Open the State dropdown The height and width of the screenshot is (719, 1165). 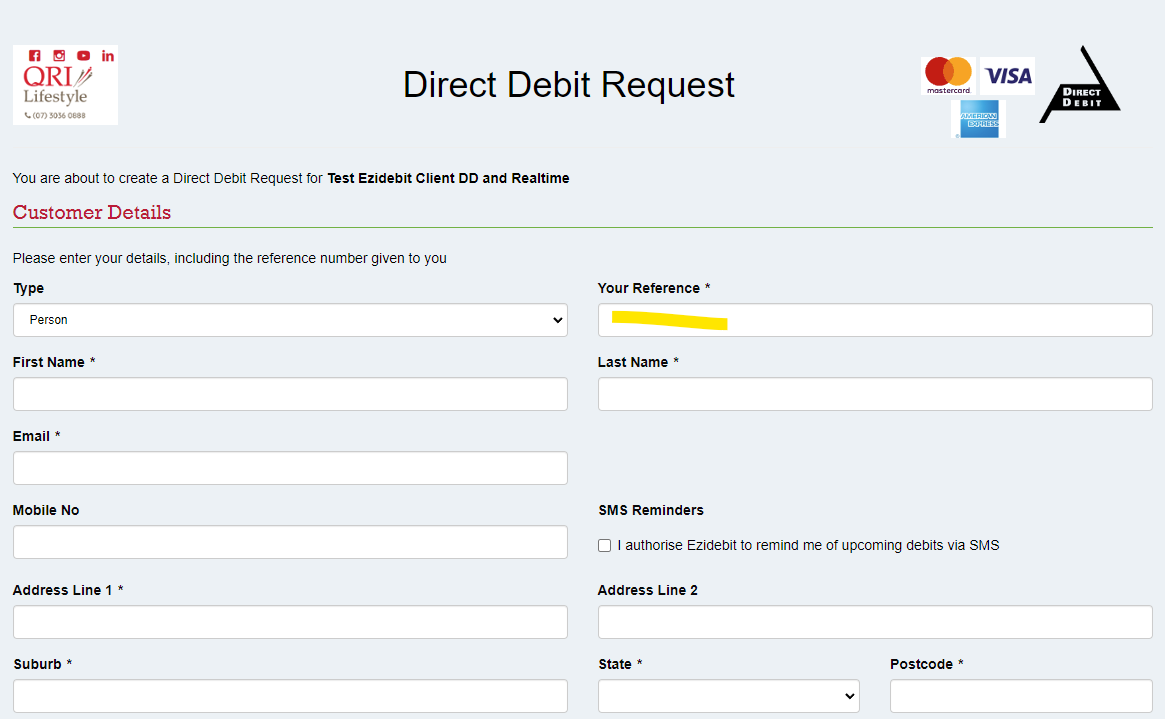click(729, 696)
